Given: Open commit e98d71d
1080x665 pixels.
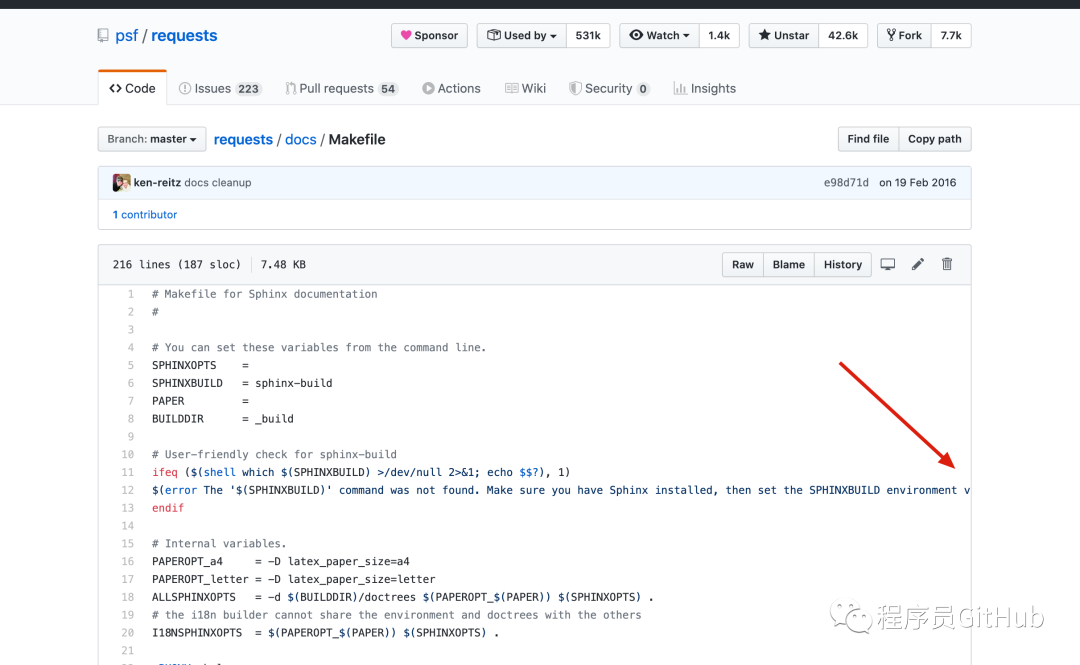Looking at the screenshot, I should click(x=846, y=183).
